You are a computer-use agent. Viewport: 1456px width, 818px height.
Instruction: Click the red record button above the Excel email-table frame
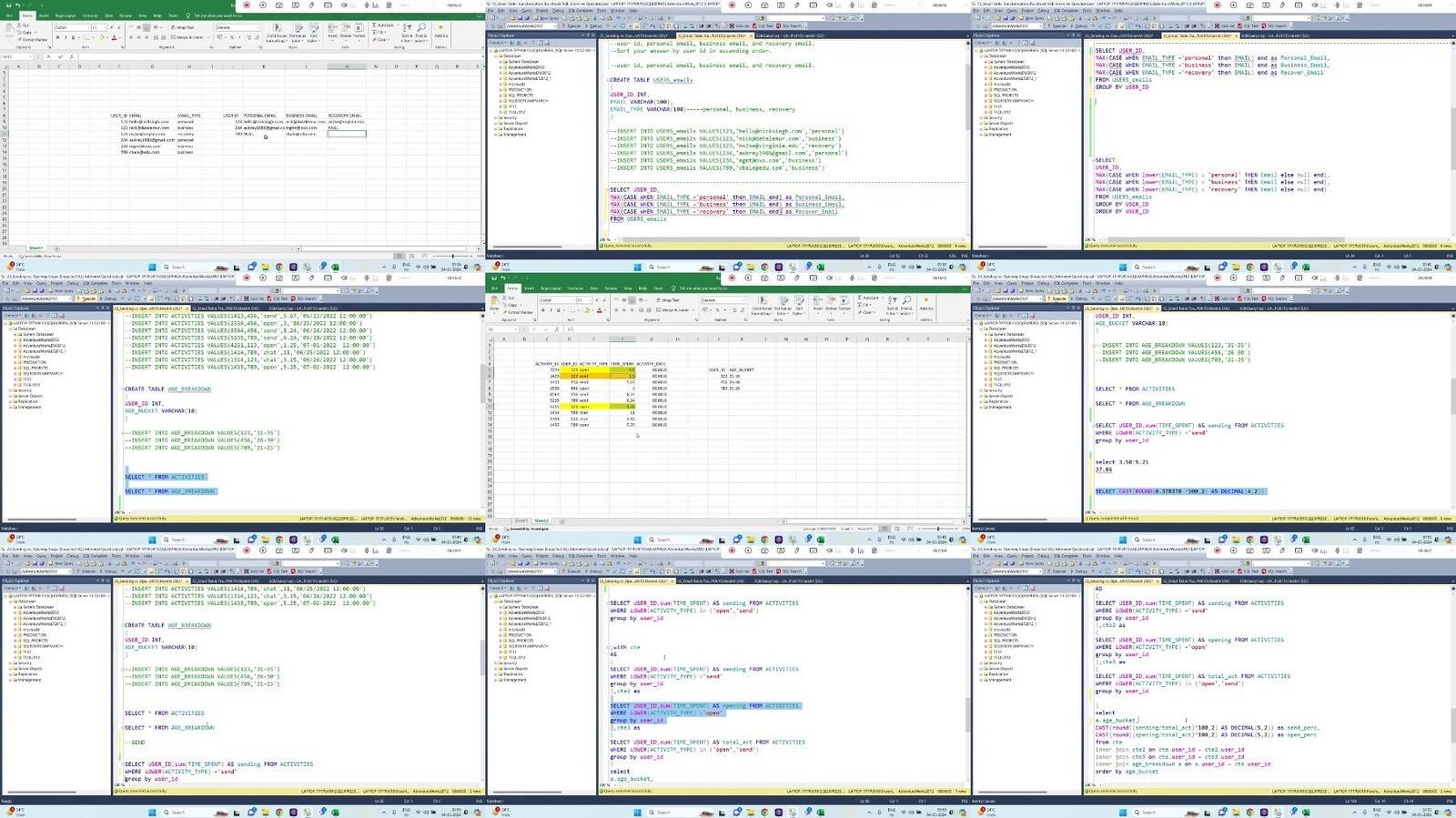tap(247, 5)
